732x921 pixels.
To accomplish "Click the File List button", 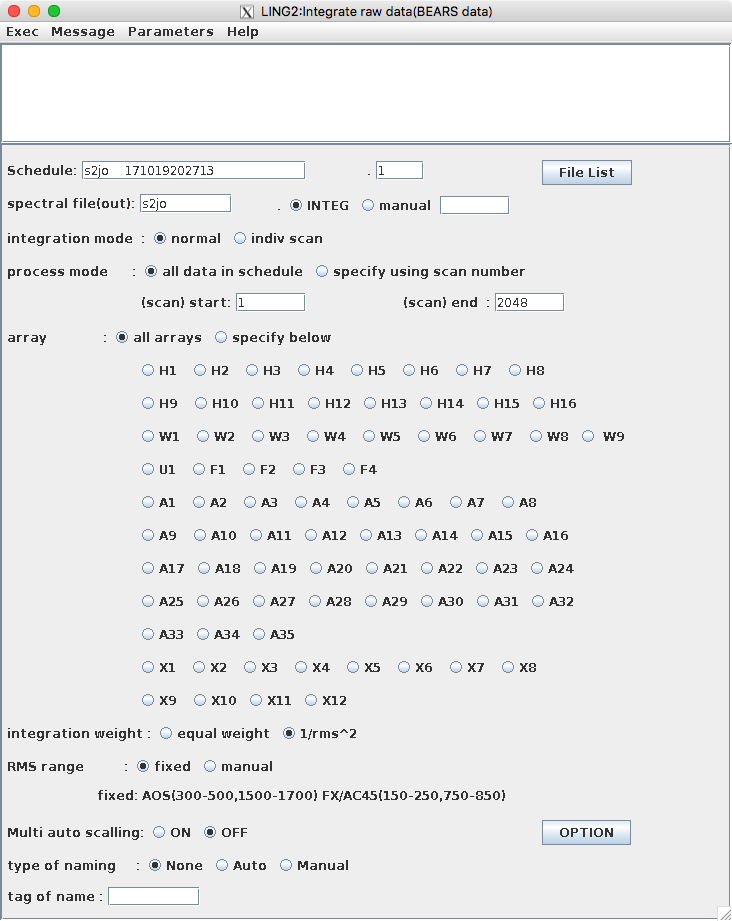I will [586, 173].
